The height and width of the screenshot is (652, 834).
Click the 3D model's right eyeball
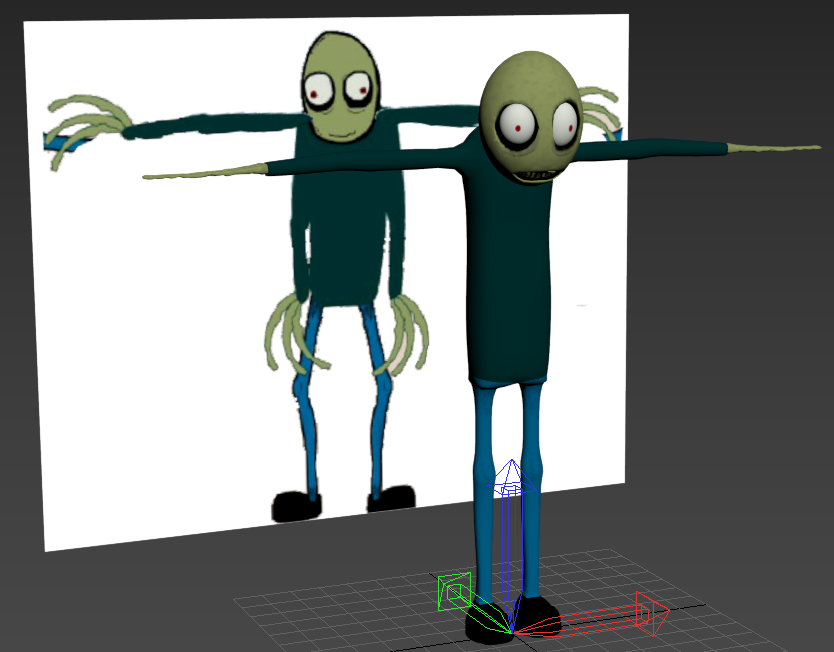pyautogui.click(x=565, y=125)
